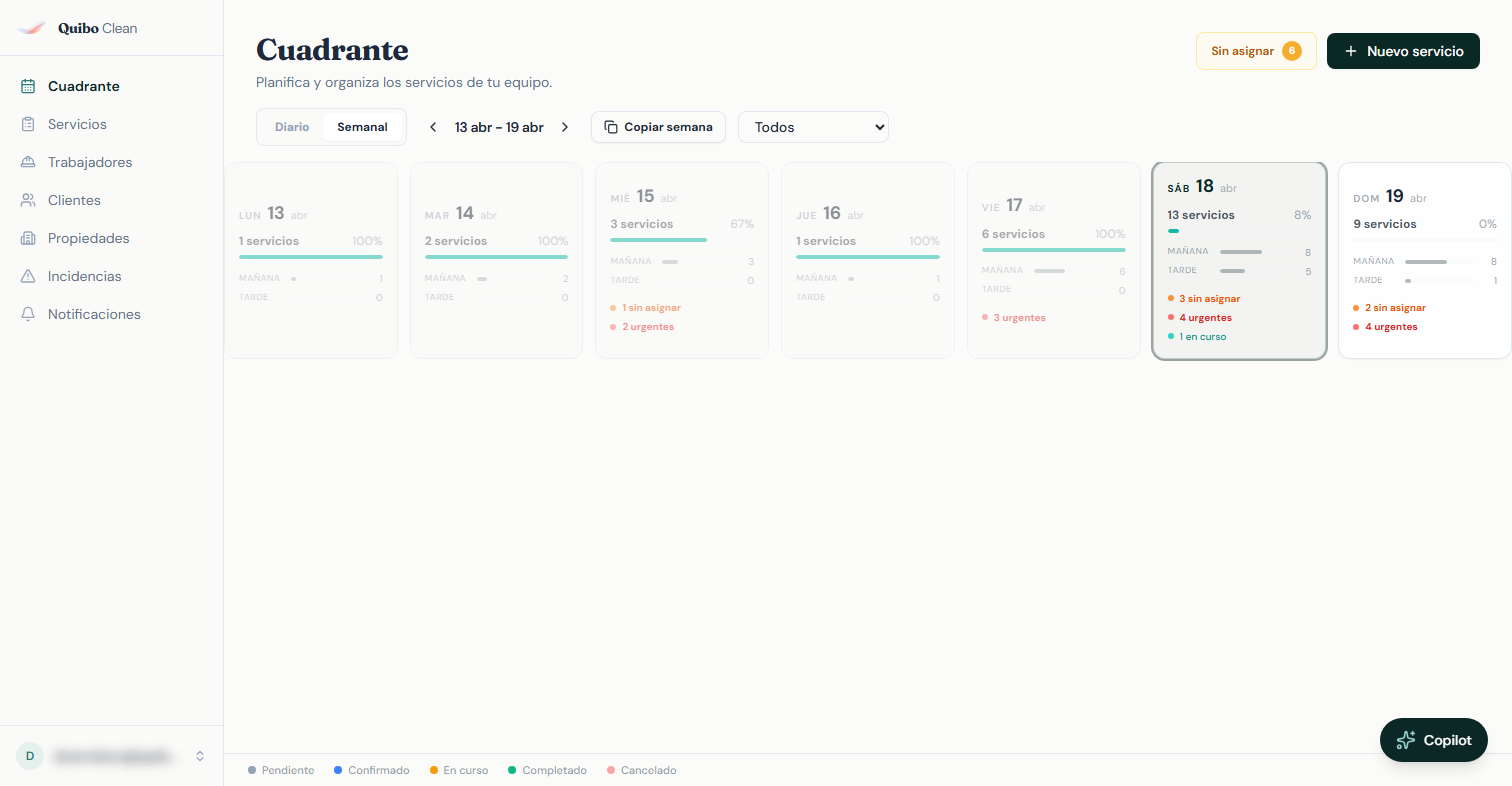Click the Cancelado legend entry
The image size is (1512, 786).
click(642, 770)
